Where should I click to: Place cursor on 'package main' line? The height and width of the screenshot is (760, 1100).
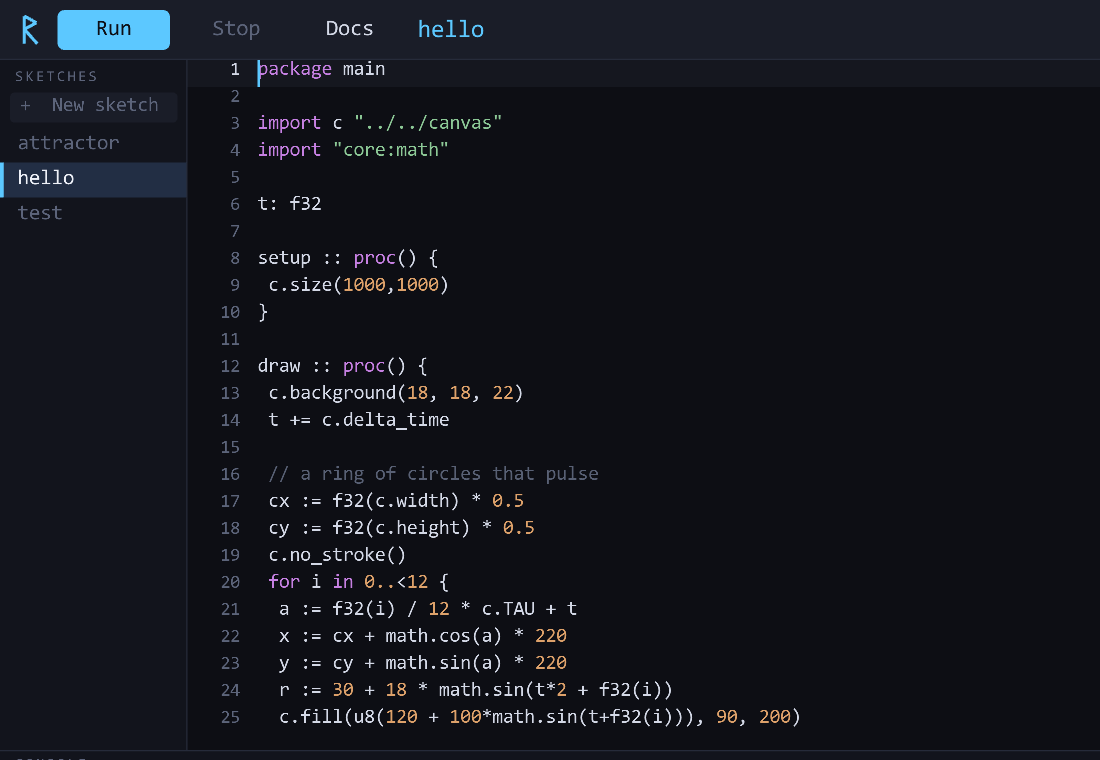[321, 69]
